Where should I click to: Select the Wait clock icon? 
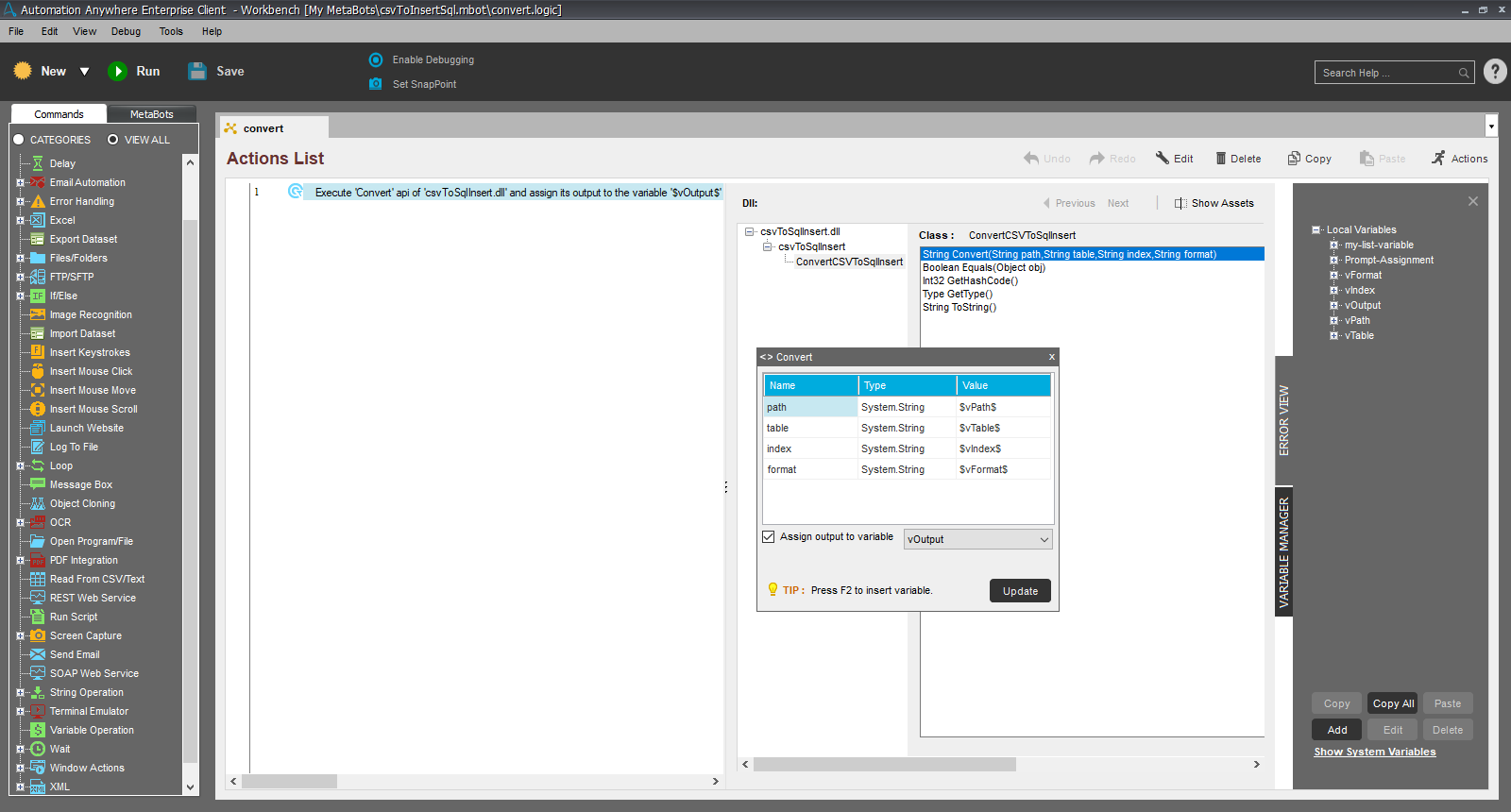point(38,749)
